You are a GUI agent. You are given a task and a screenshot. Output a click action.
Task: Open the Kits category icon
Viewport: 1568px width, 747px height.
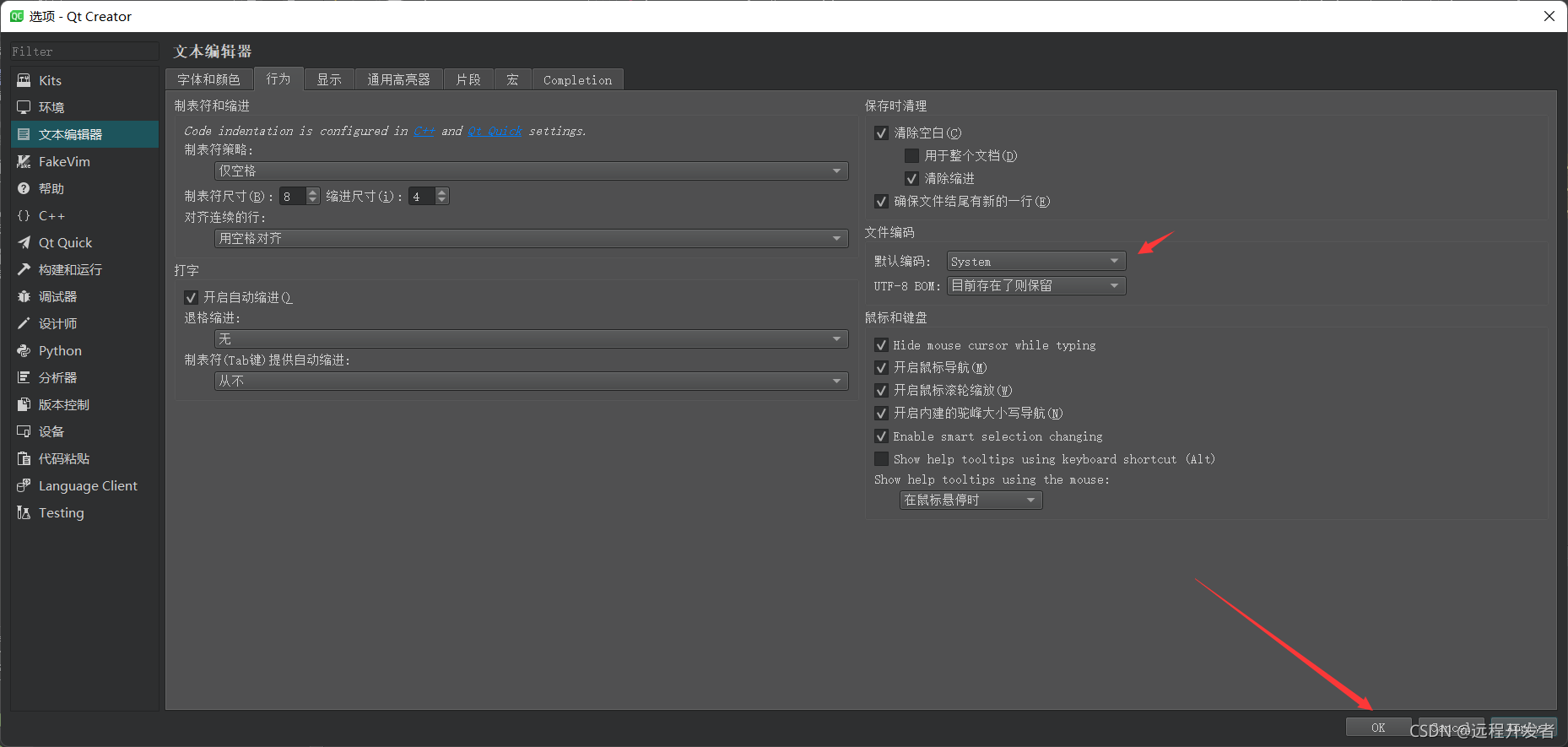(x=24, y=80)
